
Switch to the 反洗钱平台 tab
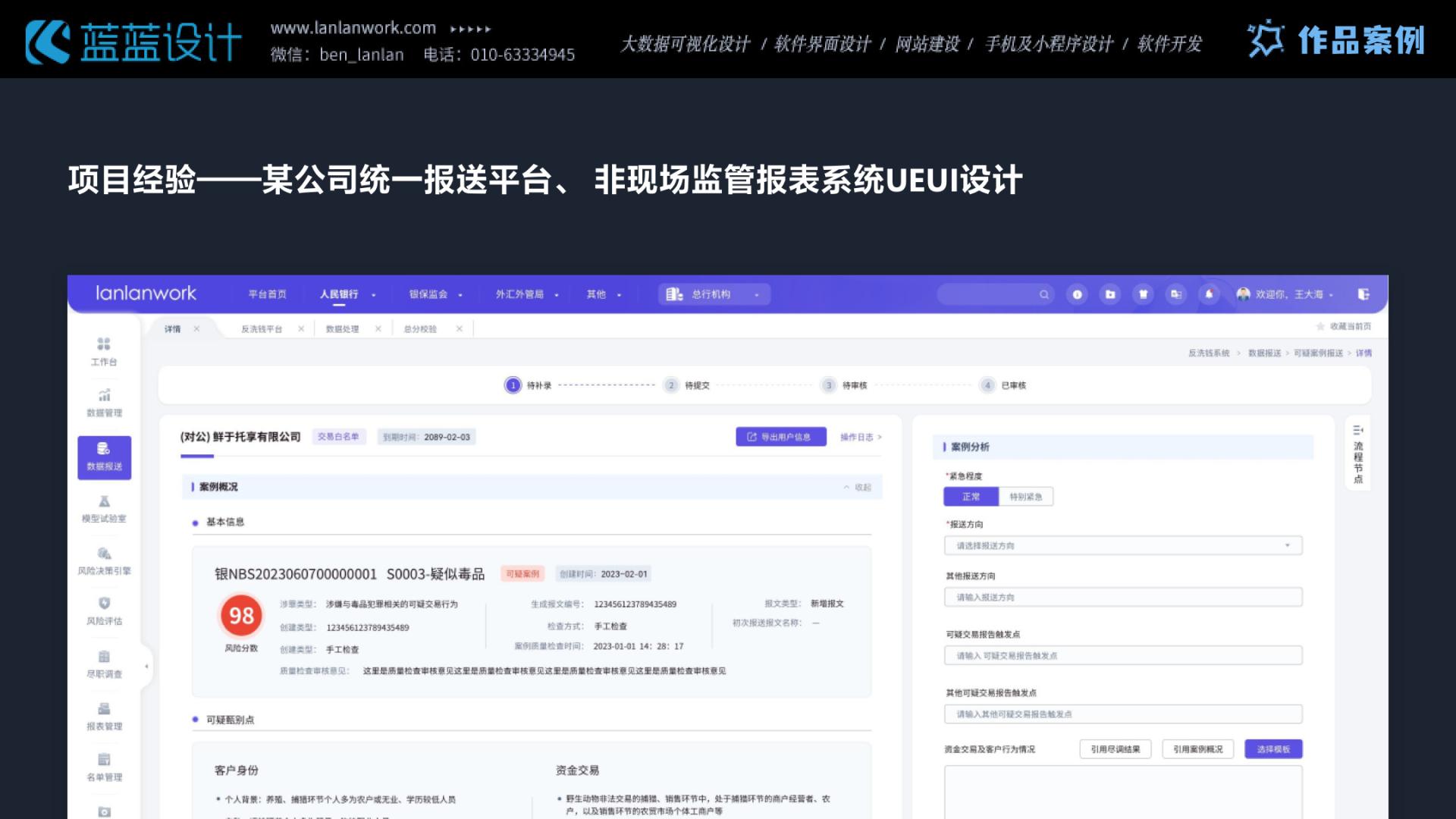pos(262,329)
